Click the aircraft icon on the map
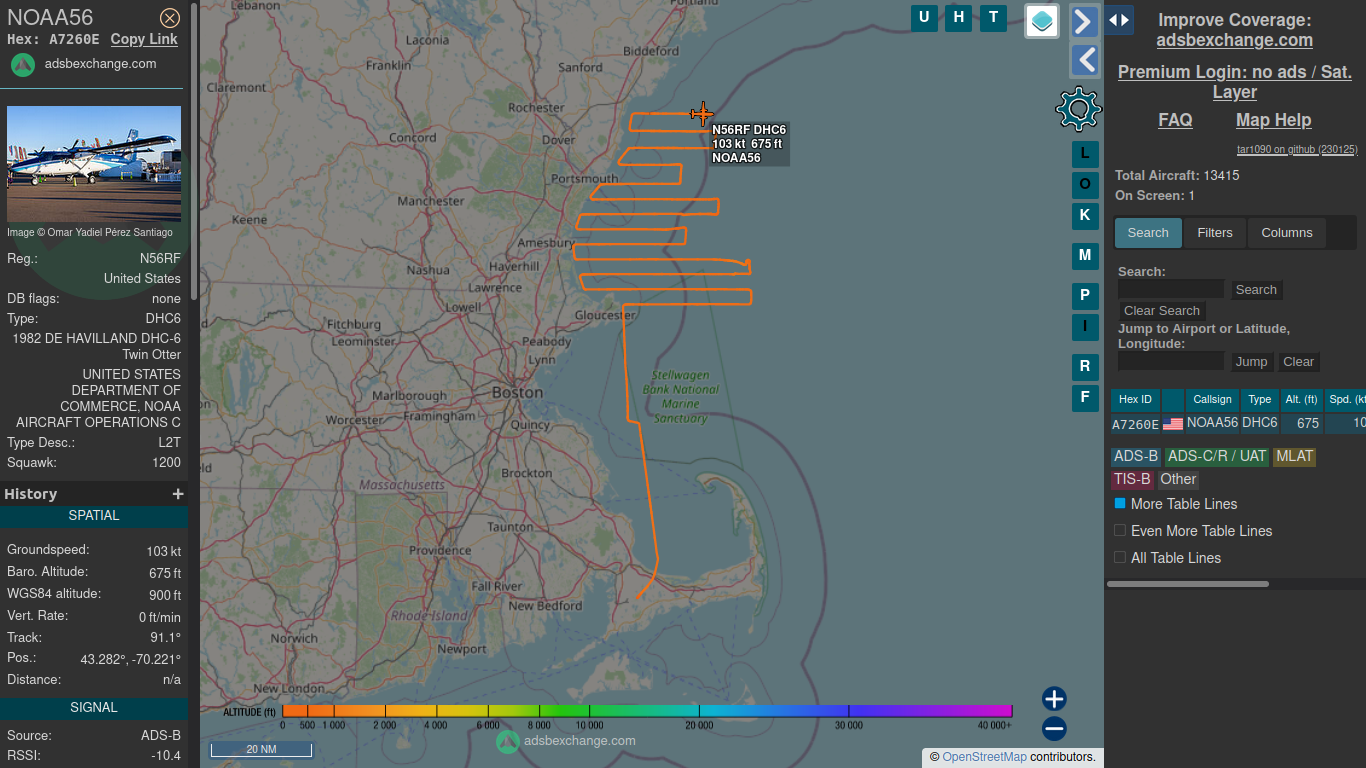The height and width of the screenshot is (768, 1366). coord(702,113)
